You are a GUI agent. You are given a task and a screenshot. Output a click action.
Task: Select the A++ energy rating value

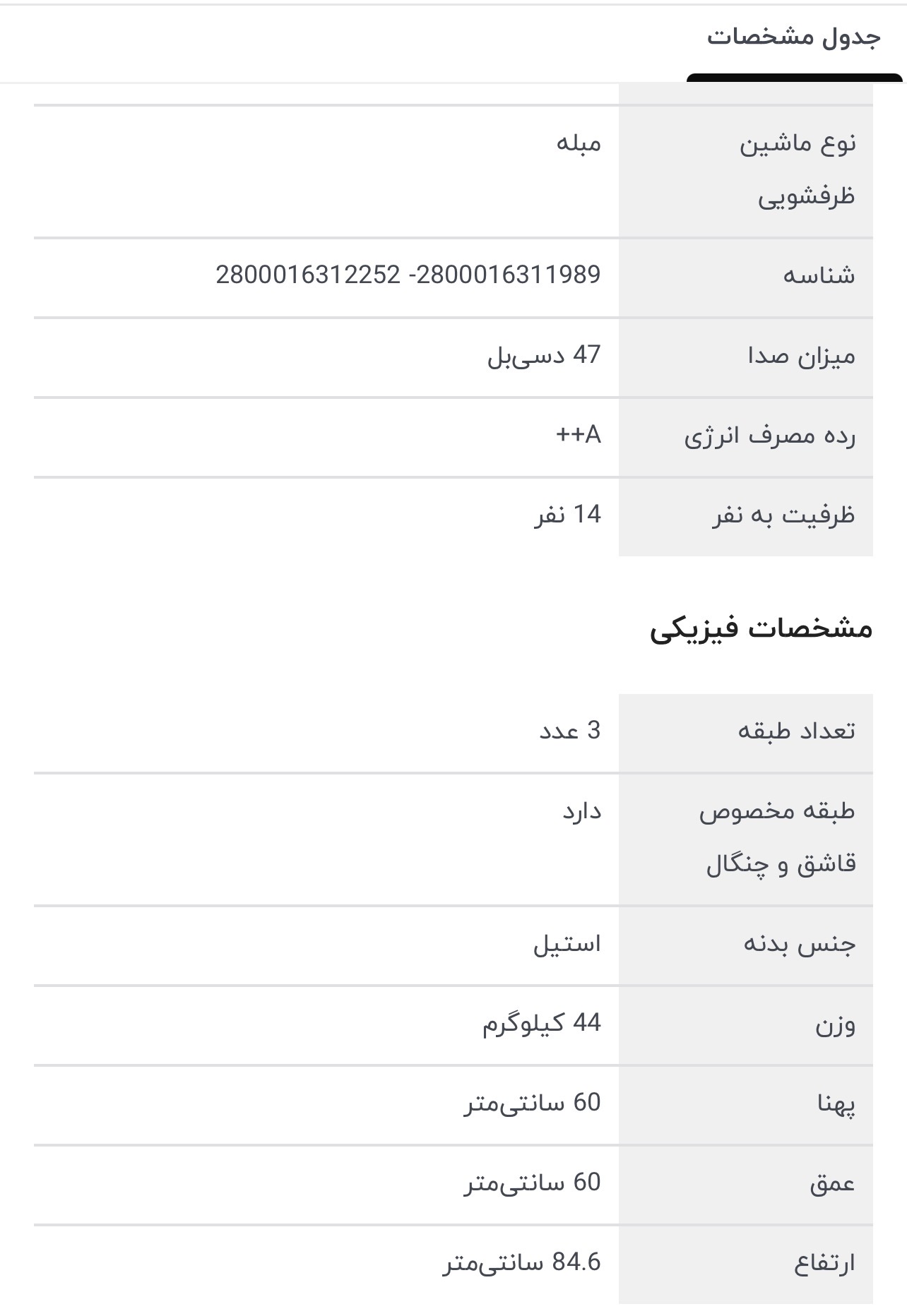(579, 435)
